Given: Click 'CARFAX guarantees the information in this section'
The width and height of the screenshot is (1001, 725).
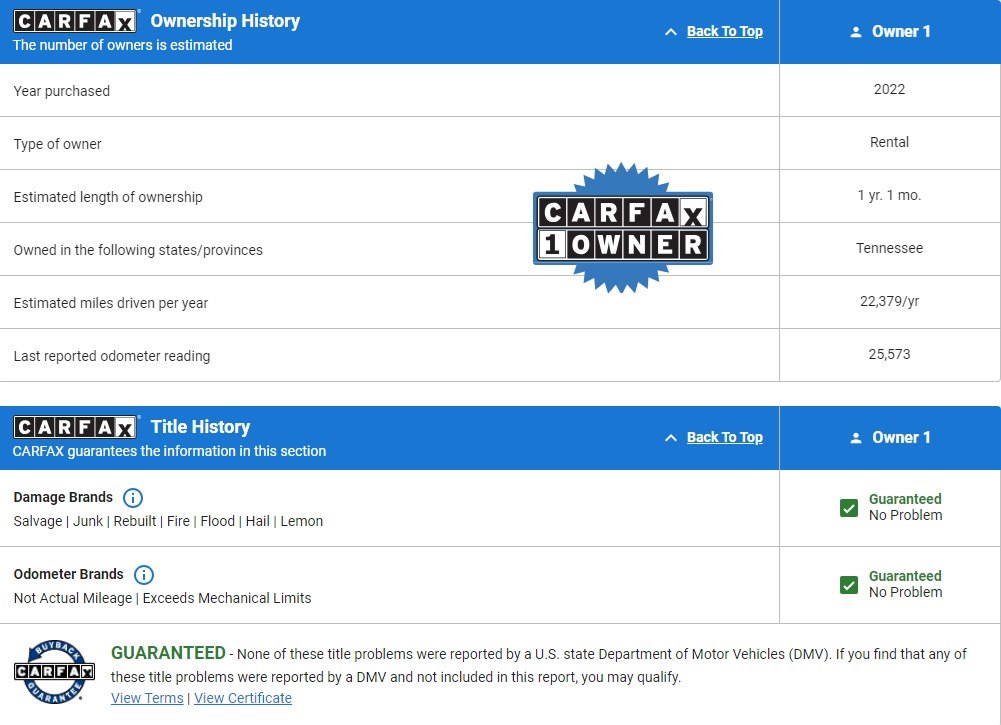Looking at the screenshot, I should (169, 451).
